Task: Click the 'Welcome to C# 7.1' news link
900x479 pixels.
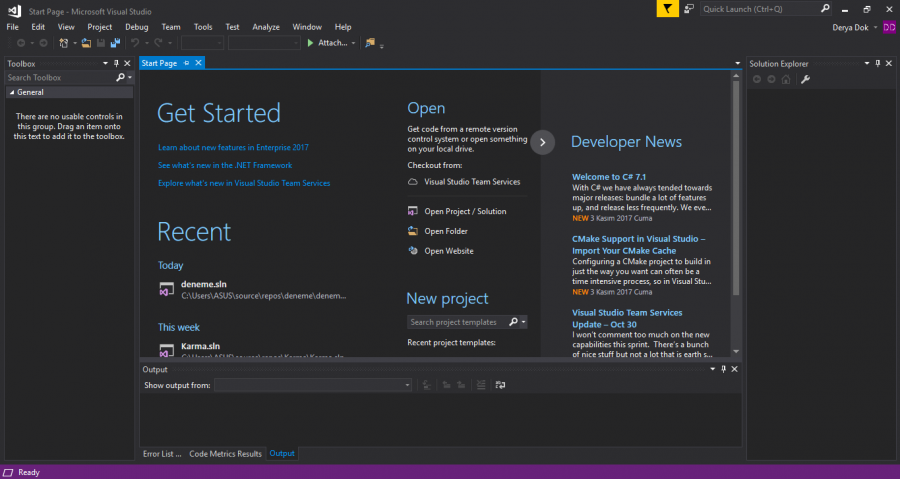Action: coord(609,176)
